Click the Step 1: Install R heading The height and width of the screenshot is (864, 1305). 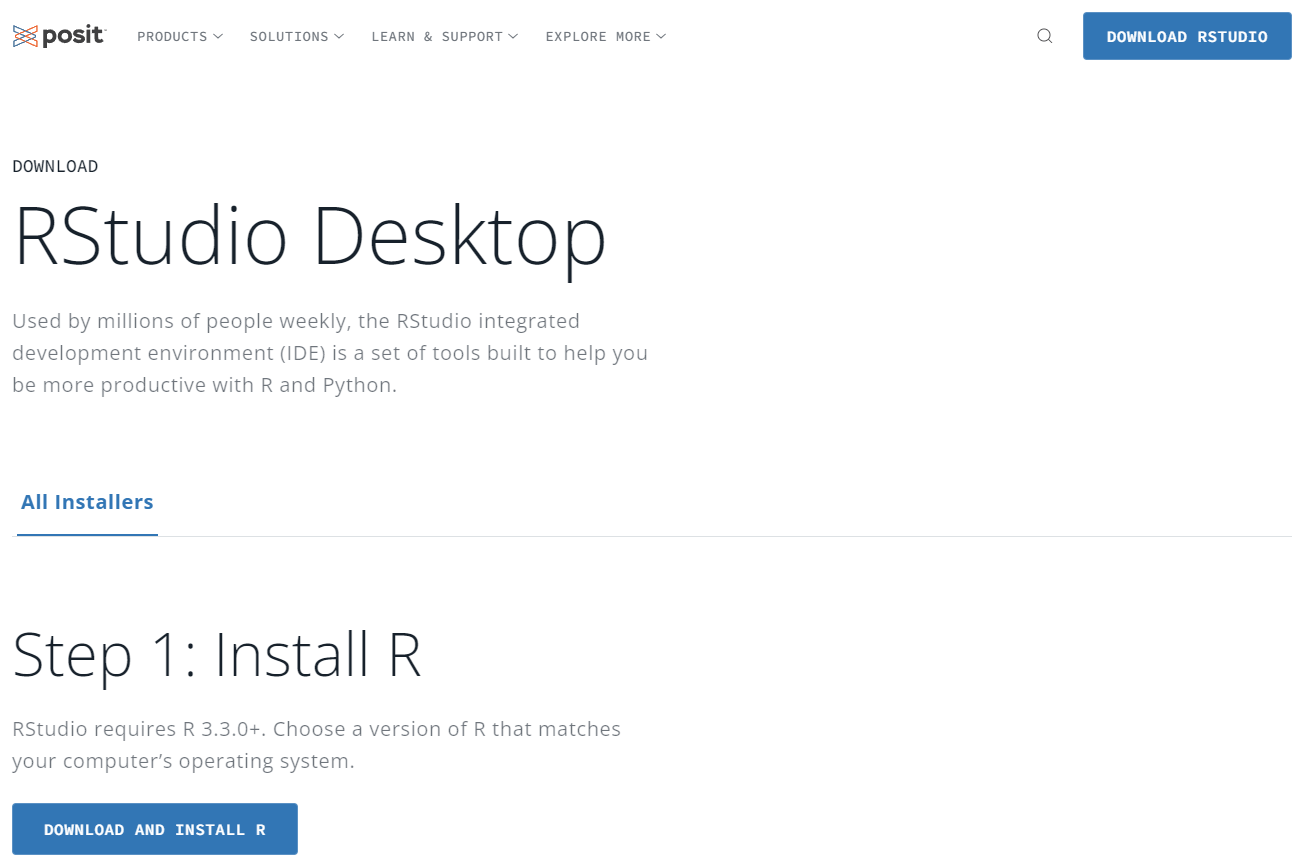[x=216, y=655]
